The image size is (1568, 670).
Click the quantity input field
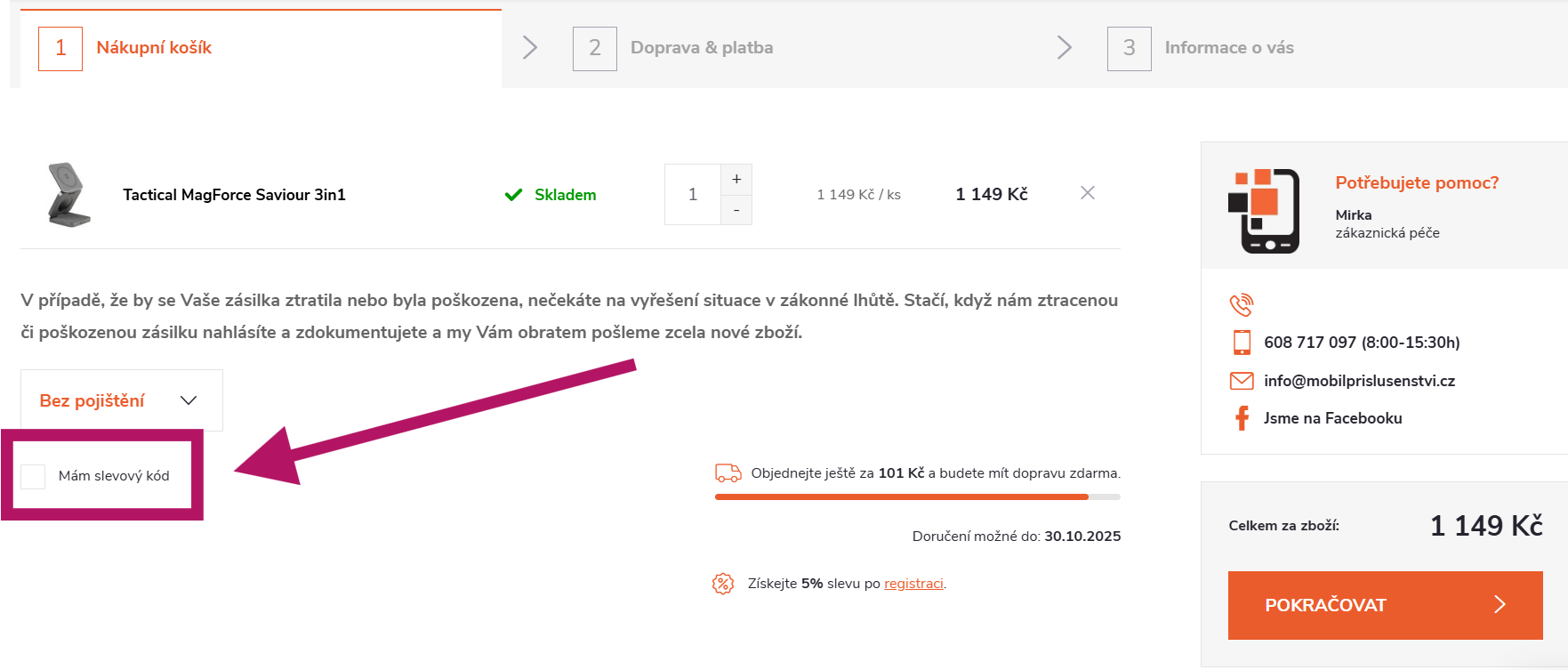coord(692,194)
